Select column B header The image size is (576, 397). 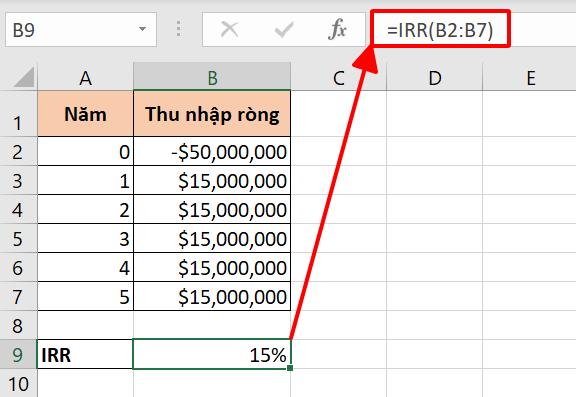click(212, 77)
